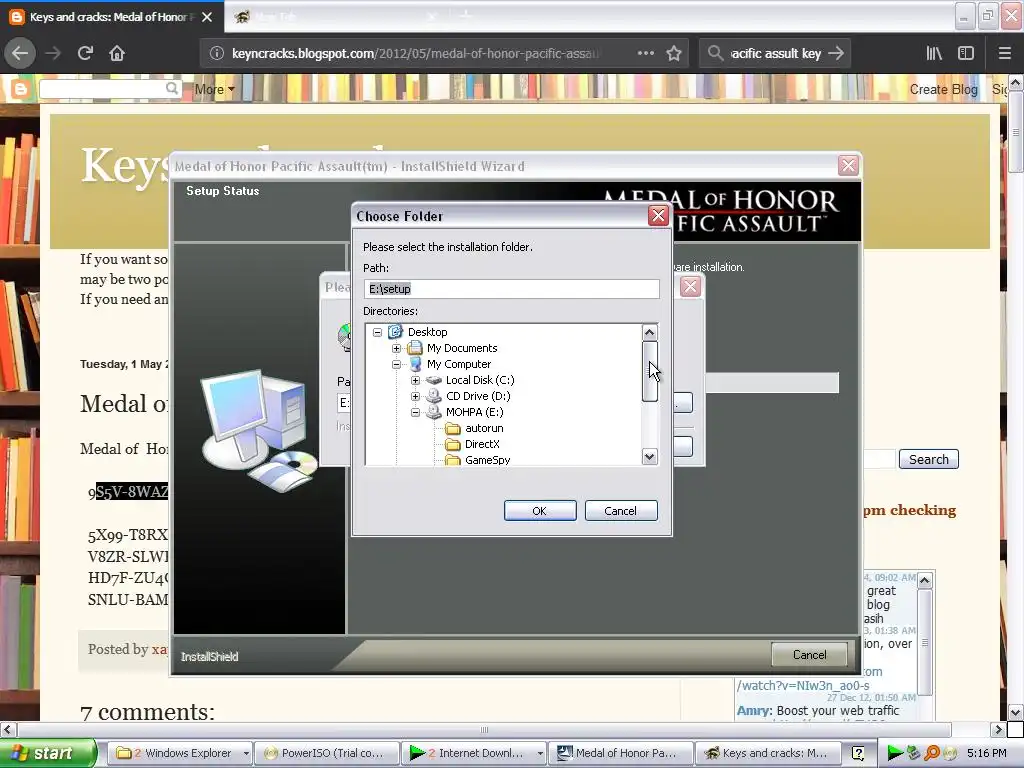Click the MOHPA (E:) drive icon
This screenshot has height=768, width=1024.
tap(434, 412)
